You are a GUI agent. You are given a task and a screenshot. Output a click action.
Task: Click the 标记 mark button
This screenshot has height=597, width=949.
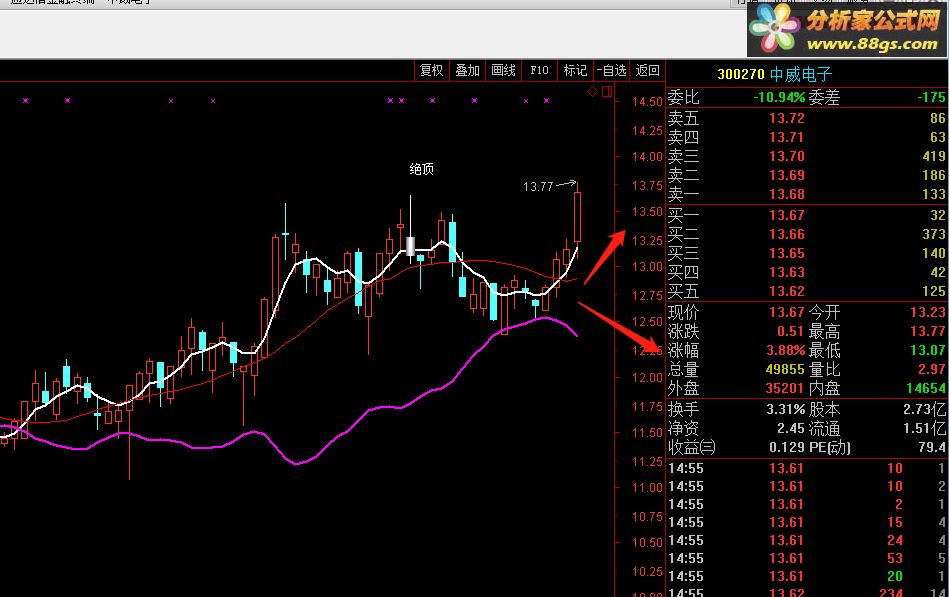coord(575,70)
